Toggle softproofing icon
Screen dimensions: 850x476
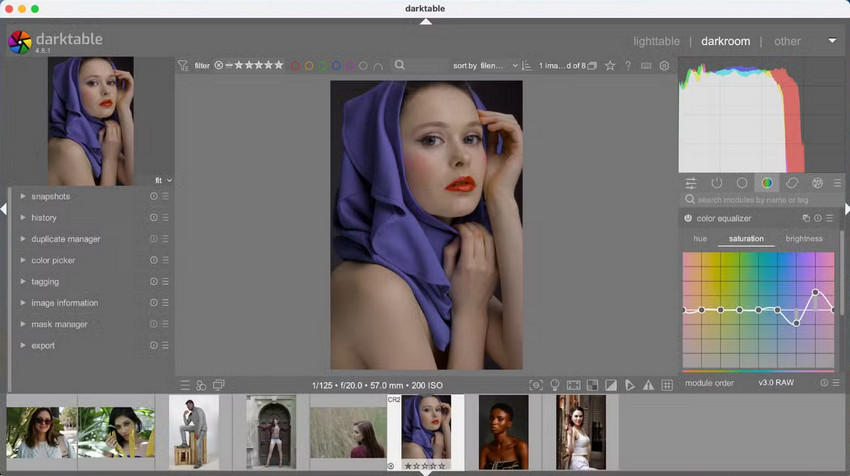tap(629, 385)
